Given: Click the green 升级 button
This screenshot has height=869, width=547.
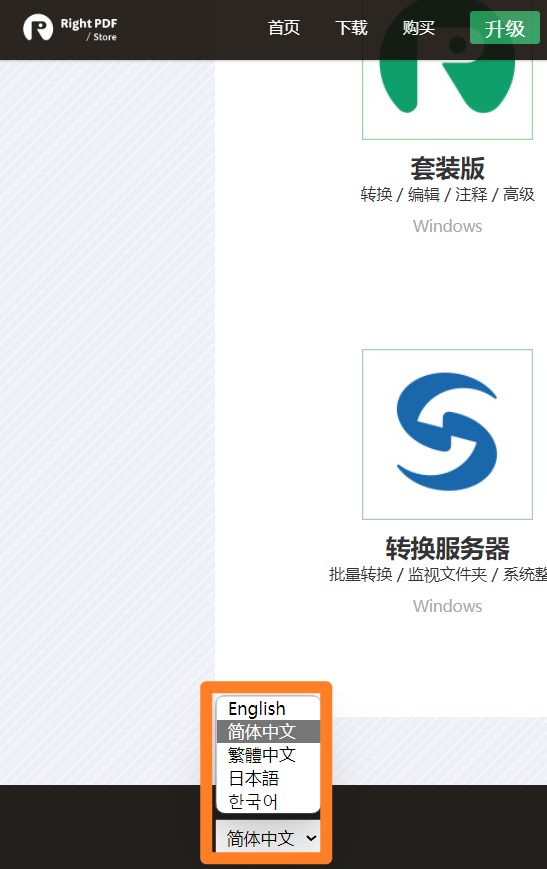Looking at the screenshot, I should tap(504, 28).
